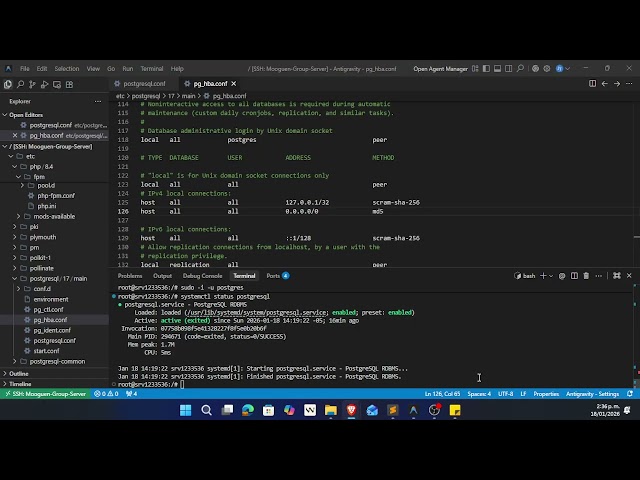Click Open Agent Manager button

440,69
